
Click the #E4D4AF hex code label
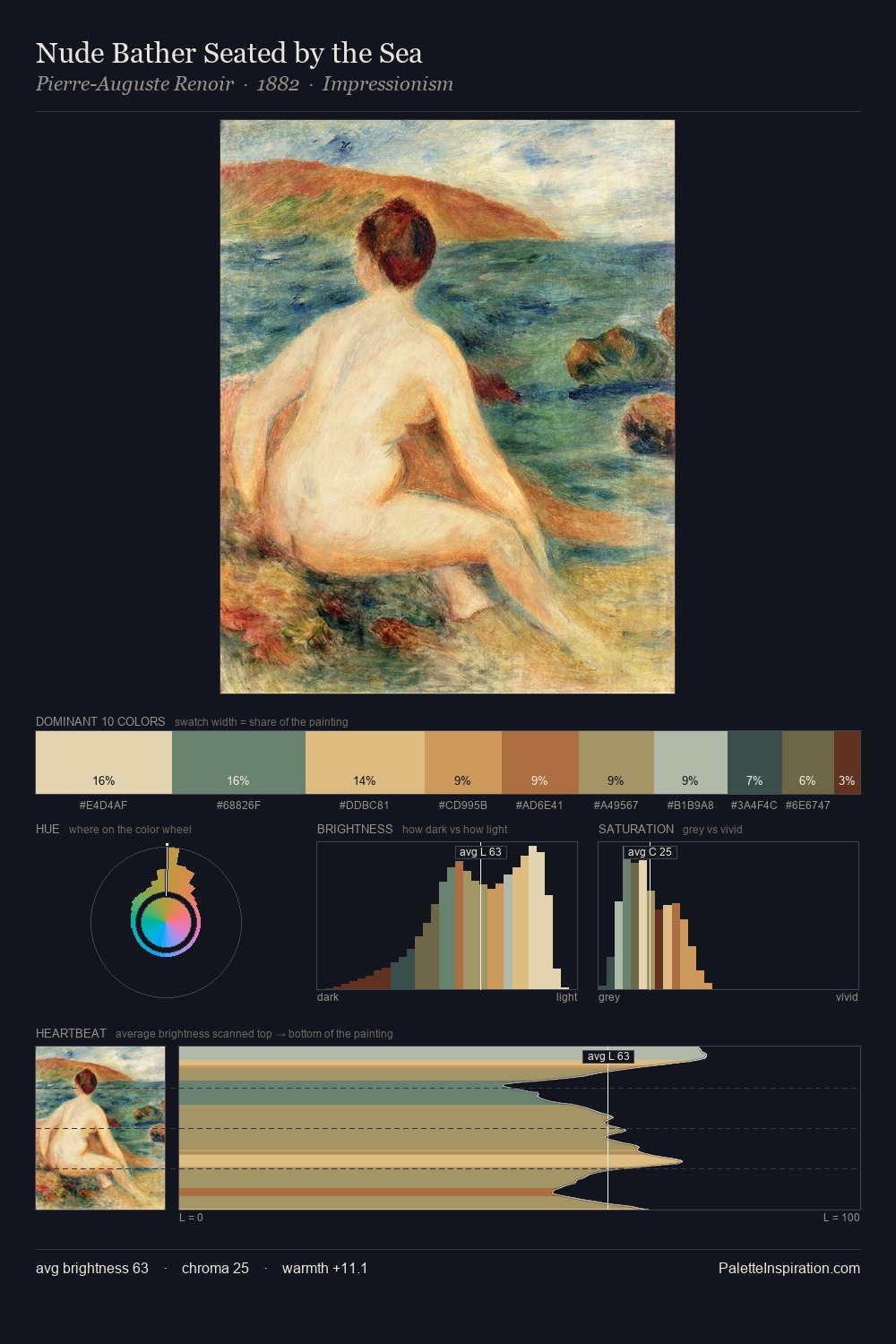tap(104, 806)
